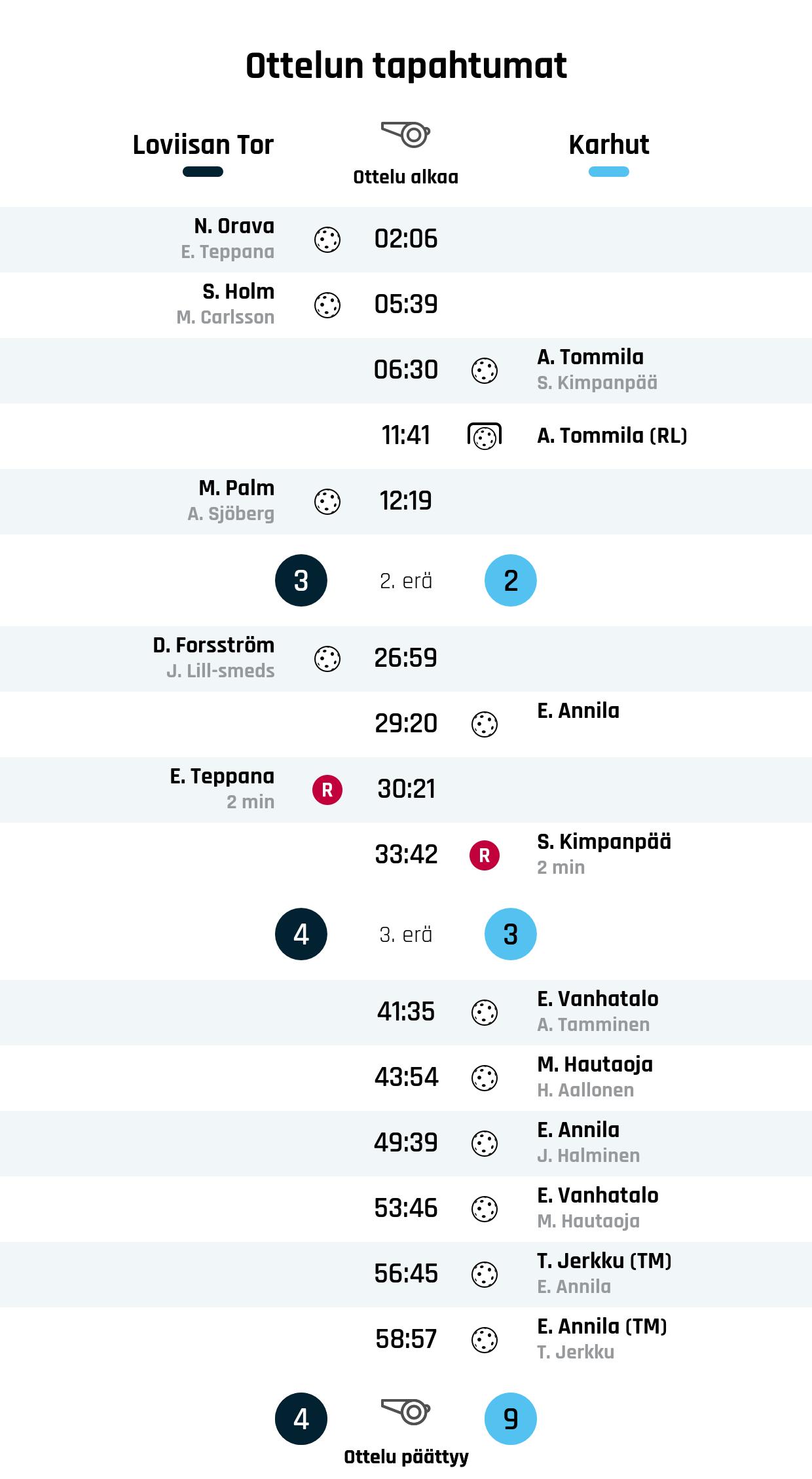Screen dimensions: 812x1479
Task: Click the goal ball icon at 58:57
Action: (x=485, y=1340)
